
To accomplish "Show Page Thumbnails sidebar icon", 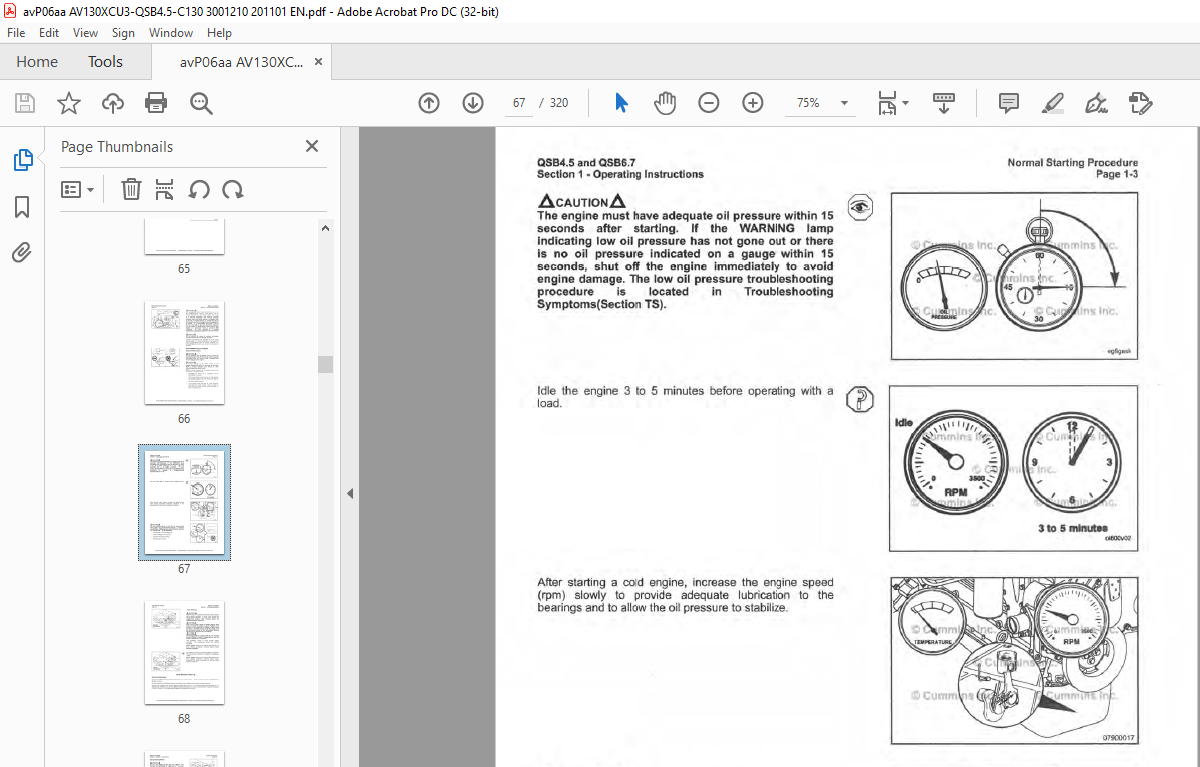I will coord(22,160).
